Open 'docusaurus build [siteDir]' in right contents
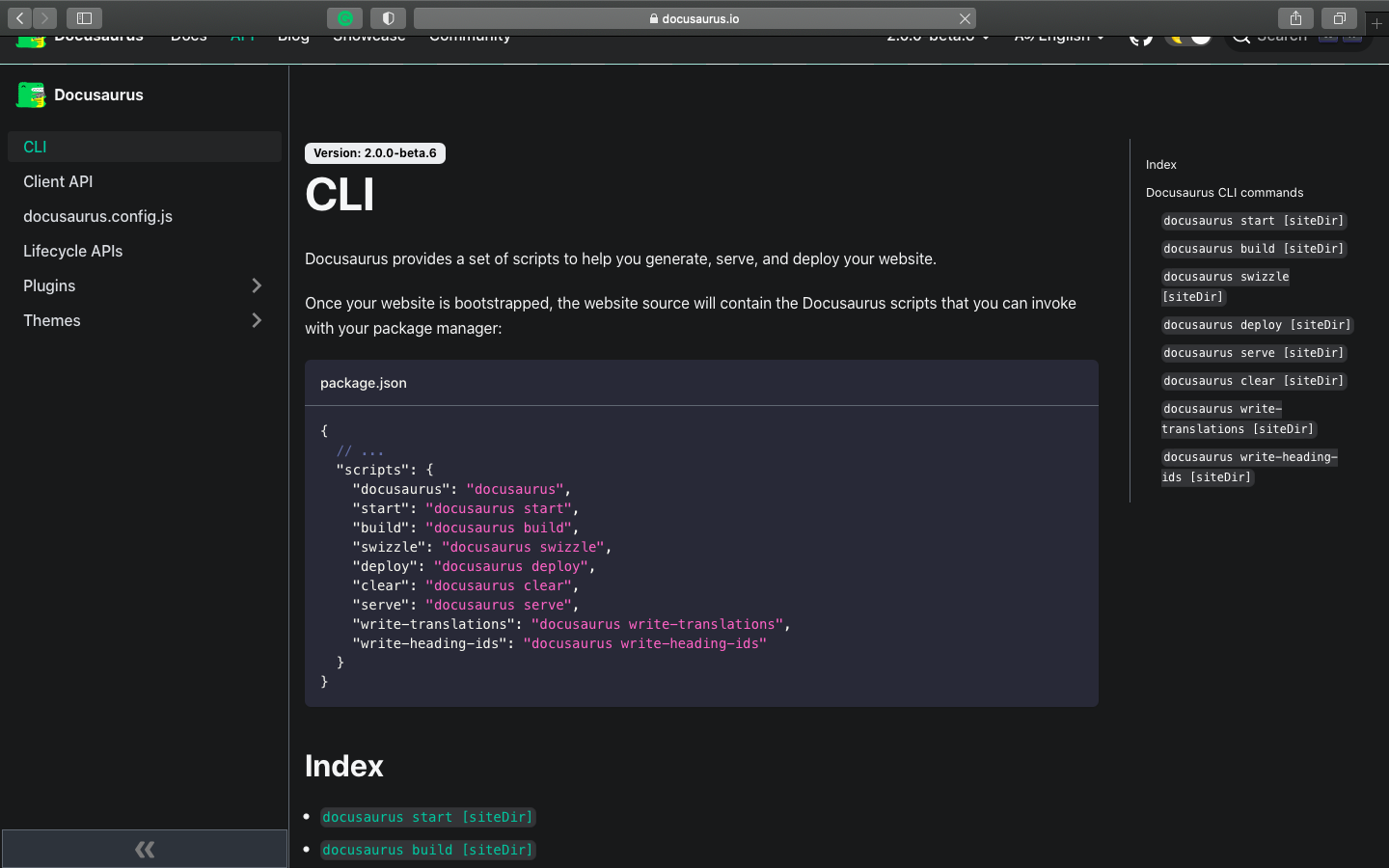Screen dimensions: 1389x868 click(1253, 249)
